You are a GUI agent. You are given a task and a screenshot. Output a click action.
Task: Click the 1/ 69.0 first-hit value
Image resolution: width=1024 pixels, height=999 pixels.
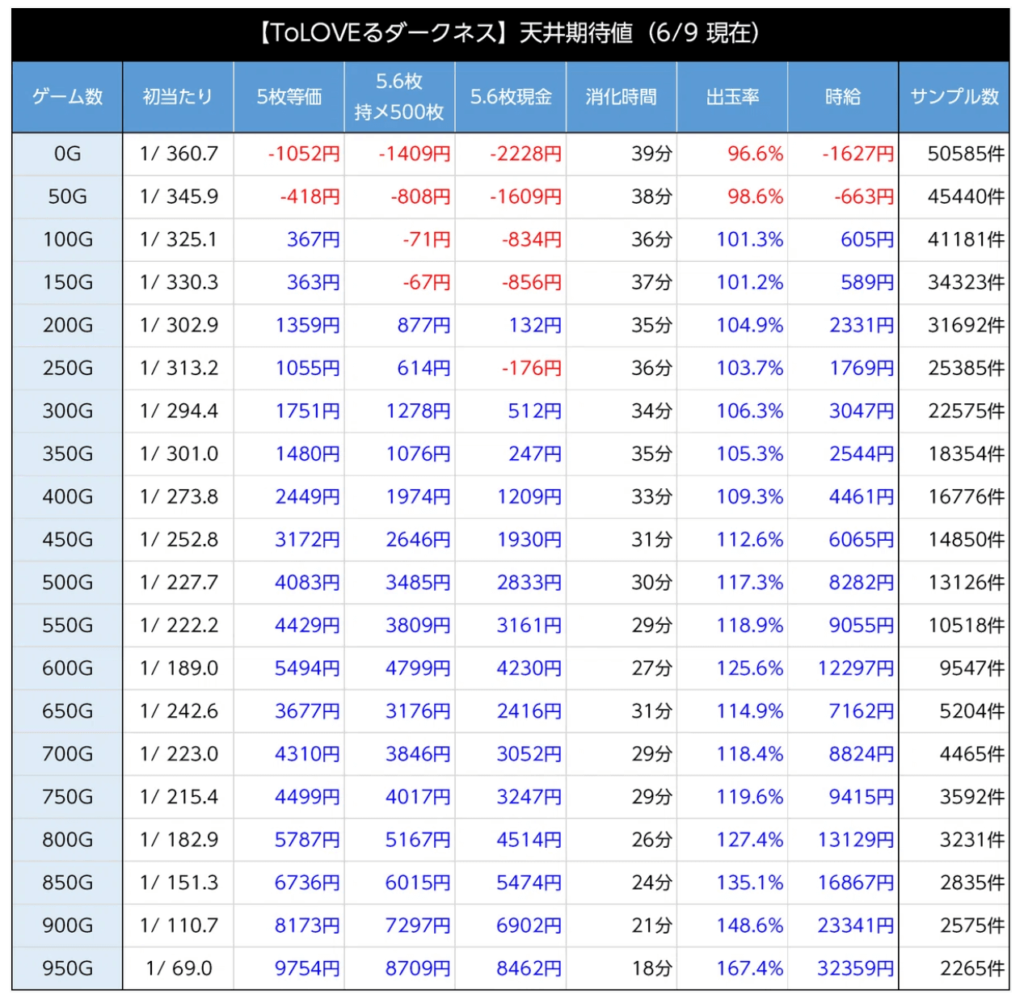[x=178, y=968]
